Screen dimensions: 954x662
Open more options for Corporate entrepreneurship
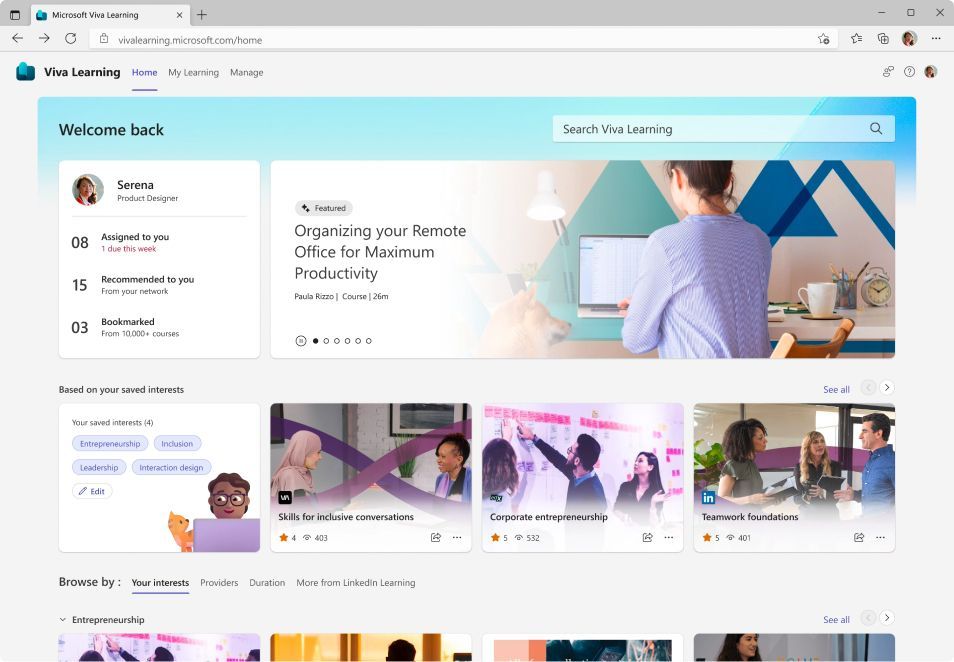669,537
